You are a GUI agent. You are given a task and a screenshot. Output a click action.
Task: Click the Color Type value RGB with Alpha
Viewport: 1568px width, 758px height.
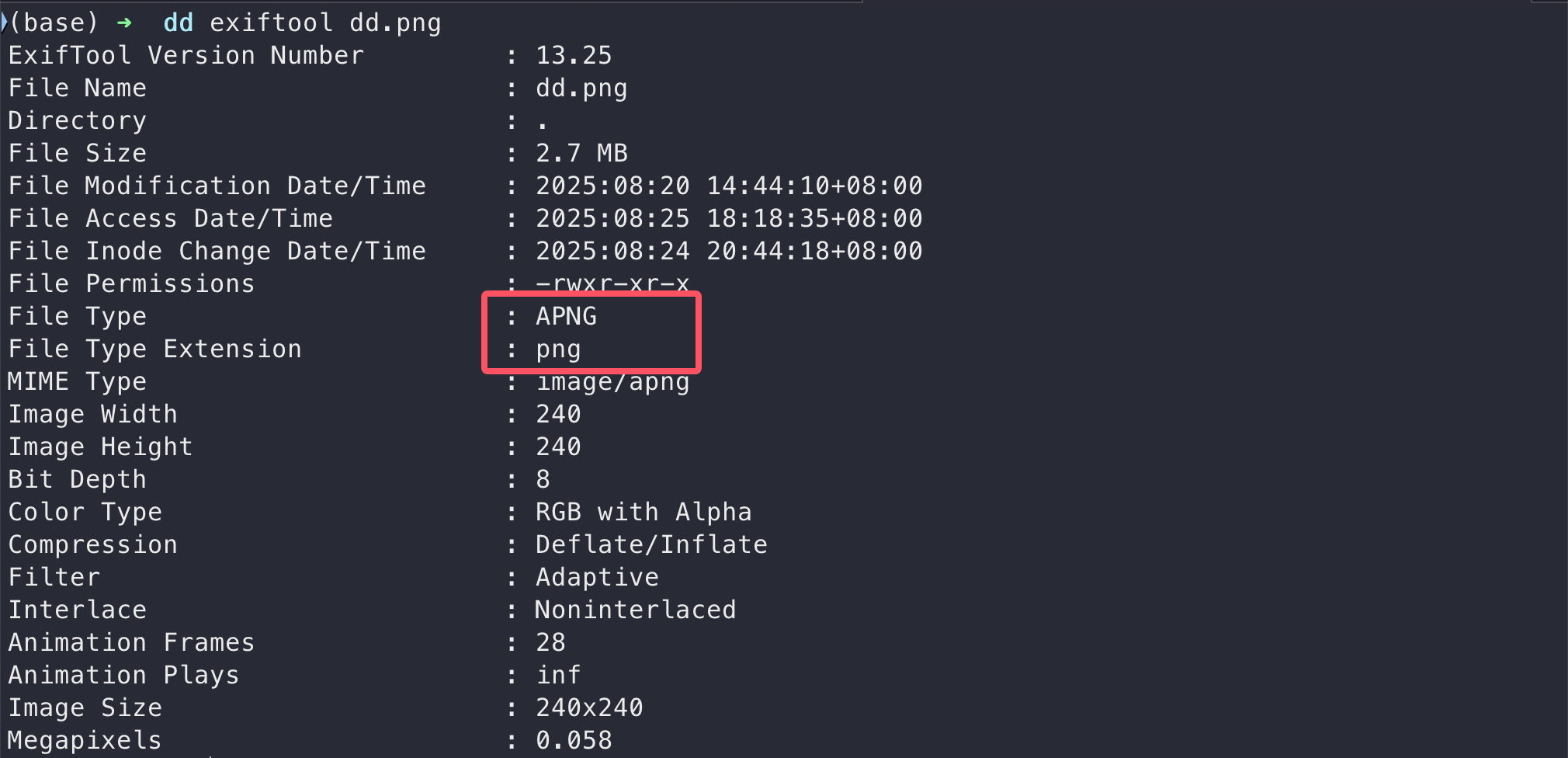644,512
